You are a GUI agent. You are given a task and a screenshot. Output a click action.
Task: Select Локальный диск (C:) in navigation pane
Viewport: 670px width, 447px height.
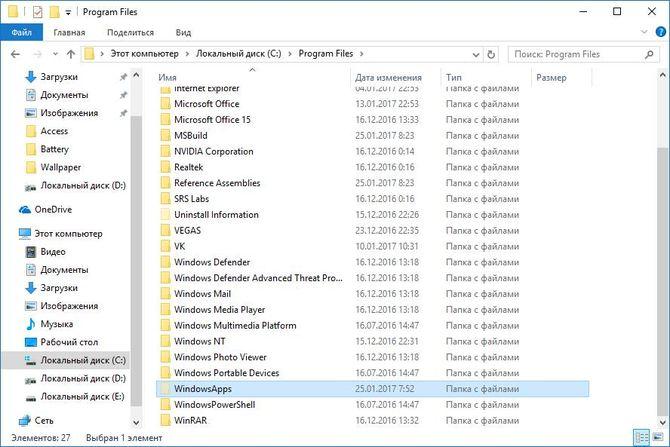click(83, 360)
